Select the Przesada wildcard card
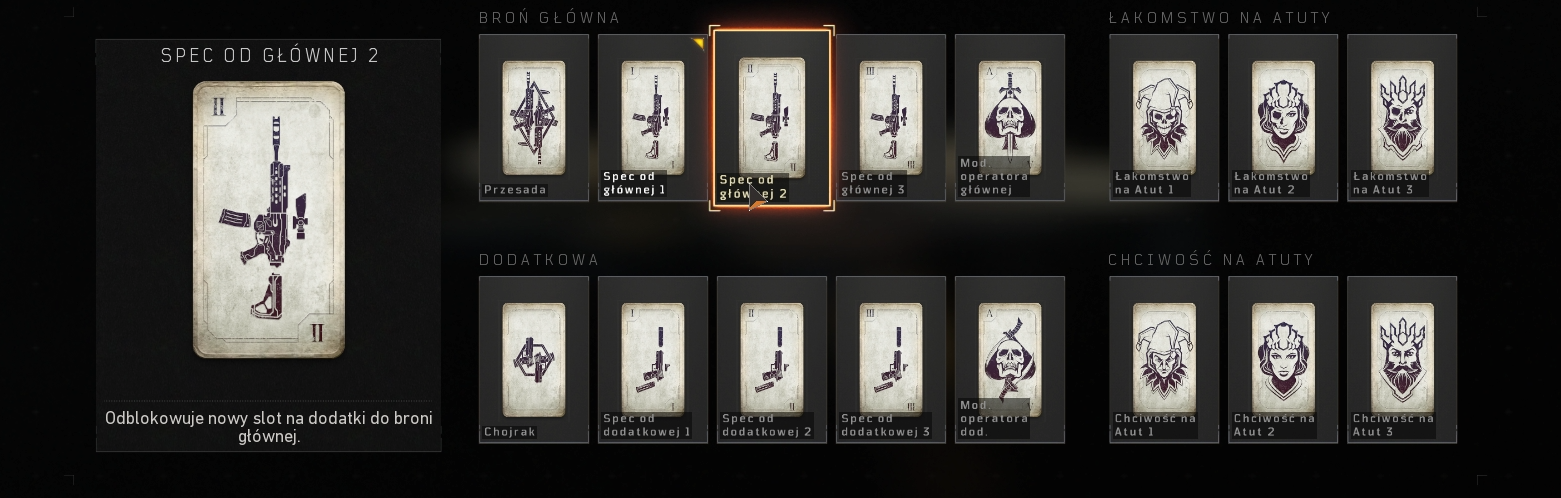 point(534,118)
